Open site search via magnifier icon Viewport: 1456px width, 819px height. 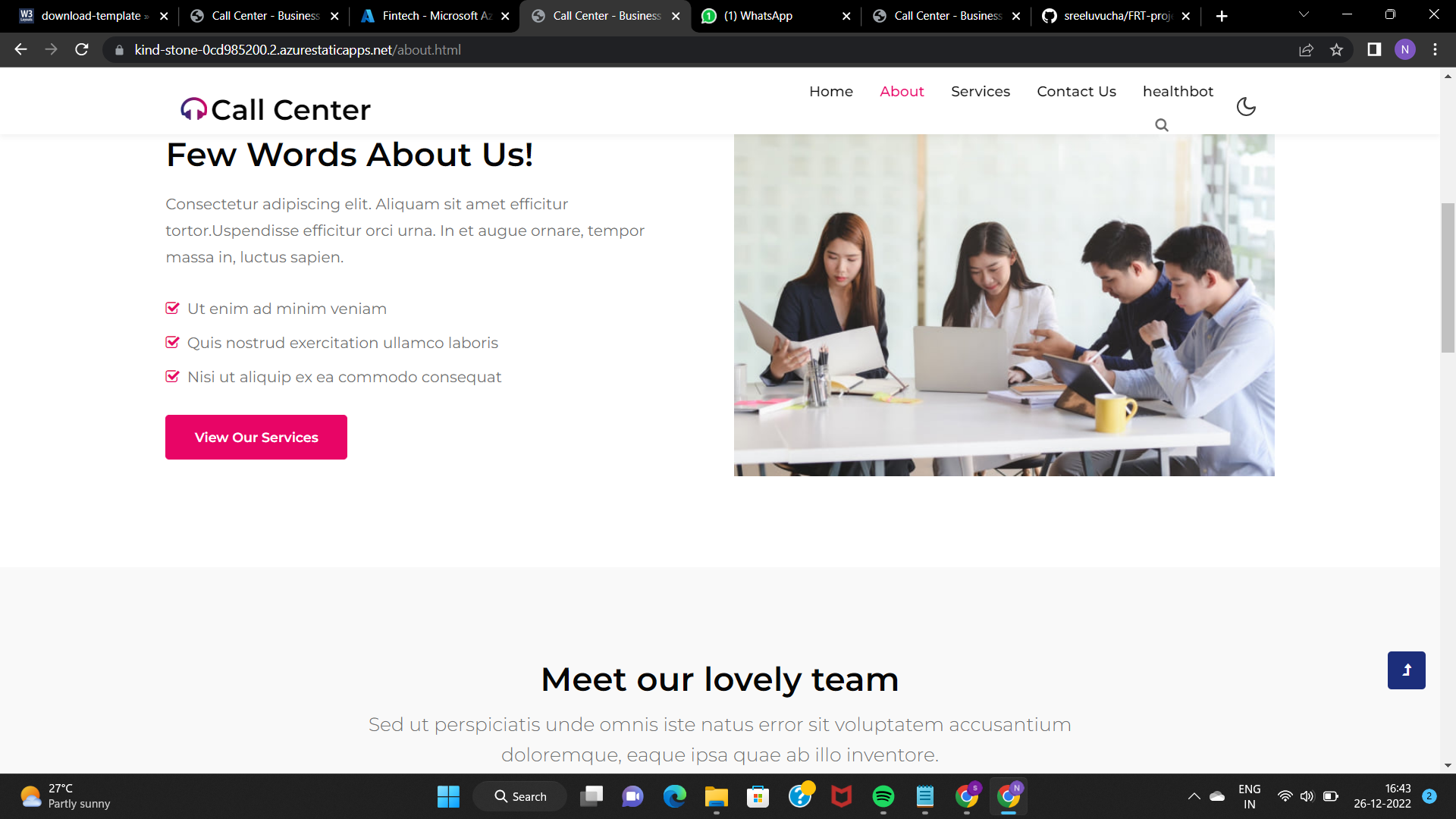click(x=1162, y=125)
